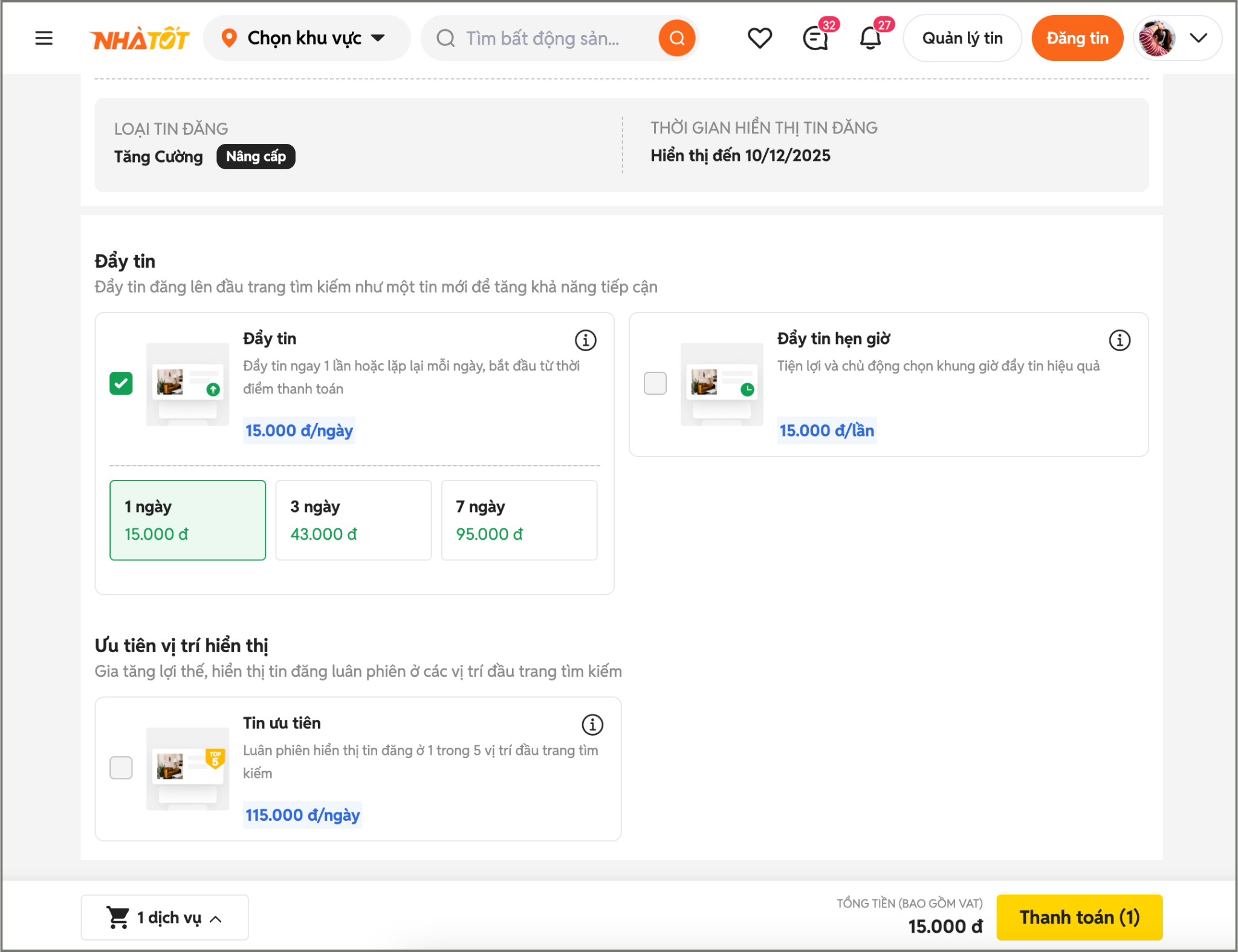This screenshot has width=1238, height=952.
Task: Enable Đẩy tin hẹn giờ checkbox
Action: (655, 383)
